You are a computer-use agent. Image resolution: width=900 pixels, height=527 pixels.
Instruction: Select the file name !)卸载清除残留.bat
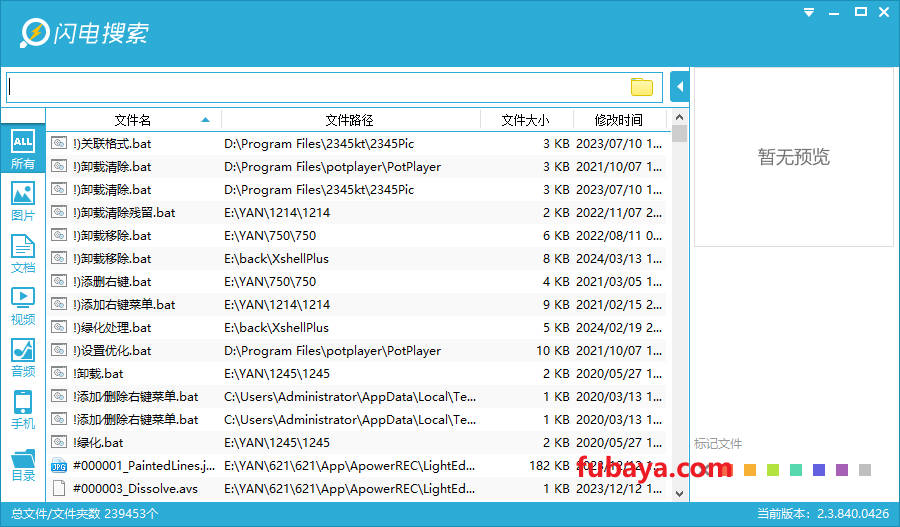(124, 212)
